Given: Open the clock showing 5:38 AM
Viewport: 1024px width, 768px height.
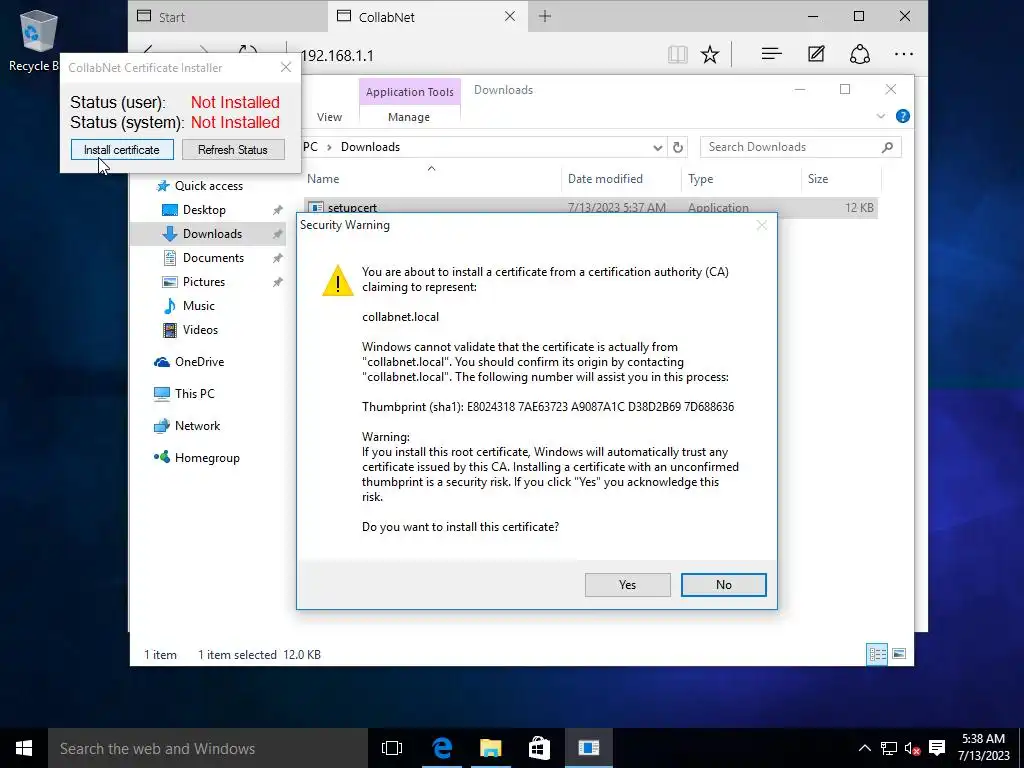Looking at the screenshot, I should tap(984, 747).
